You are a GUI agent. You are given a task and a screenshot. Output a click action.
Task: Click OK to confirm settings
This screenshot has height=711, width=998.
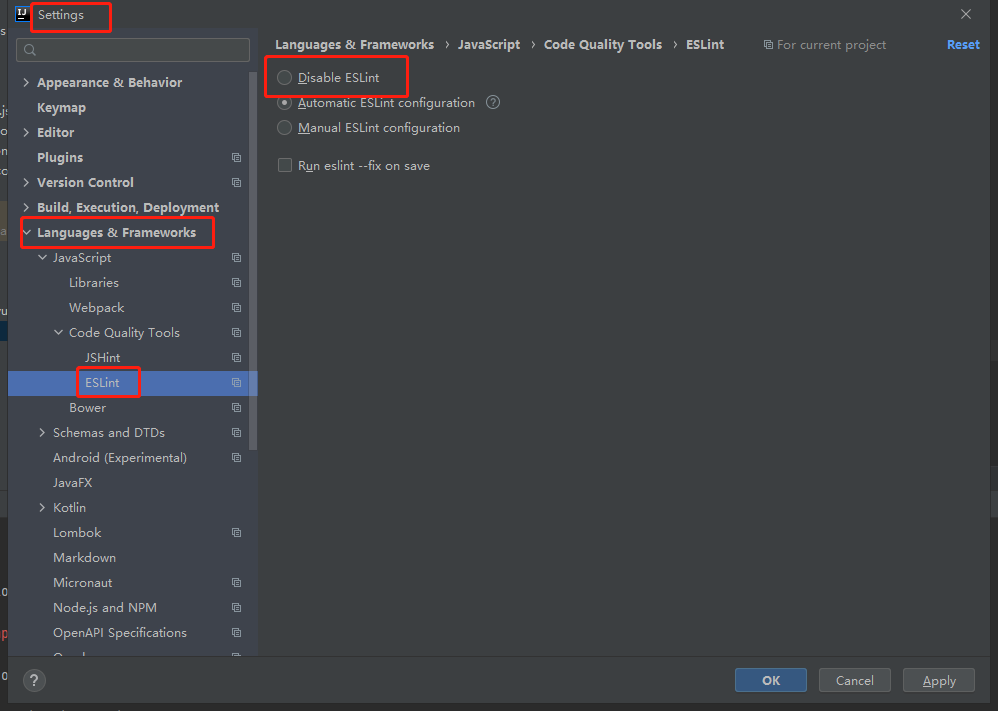point(771,680)
